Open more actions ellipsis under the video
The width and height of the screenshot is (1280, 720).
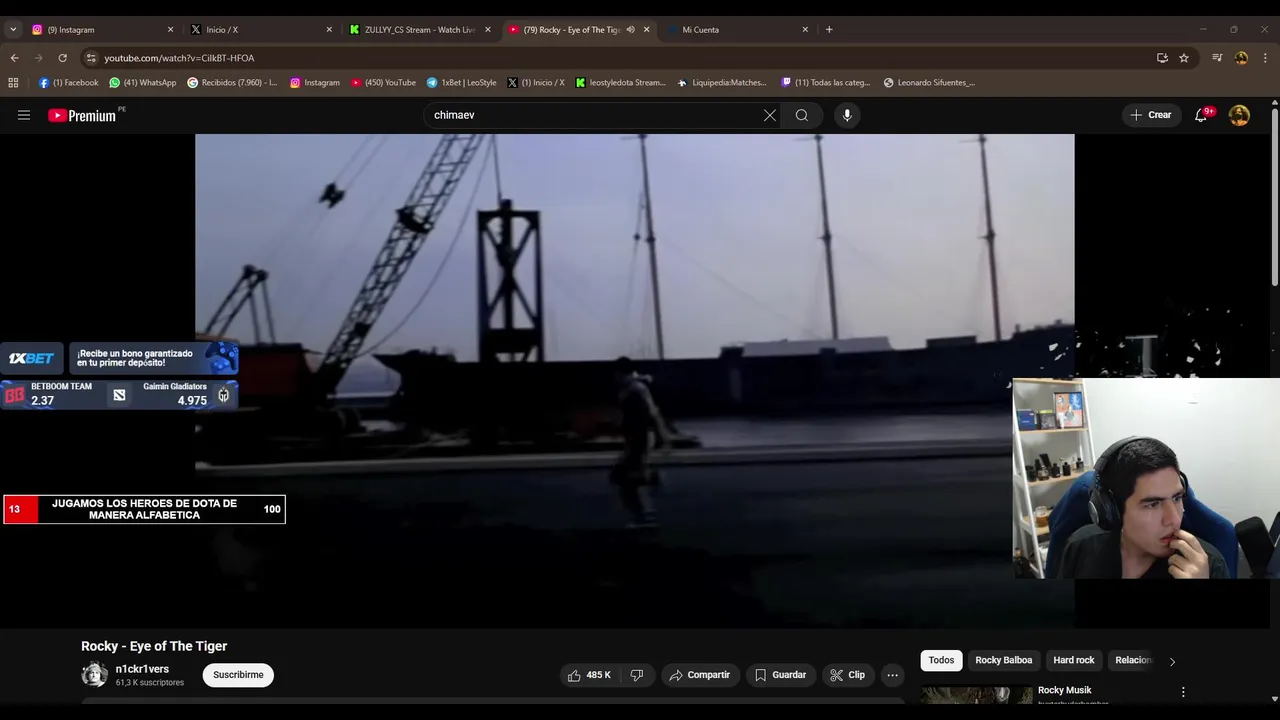893,675
